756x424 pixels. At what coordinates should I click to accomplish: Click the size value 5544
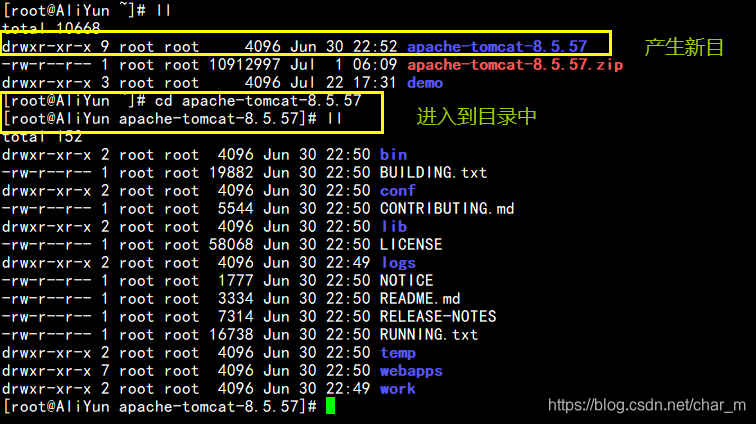(x=235, y=208)
